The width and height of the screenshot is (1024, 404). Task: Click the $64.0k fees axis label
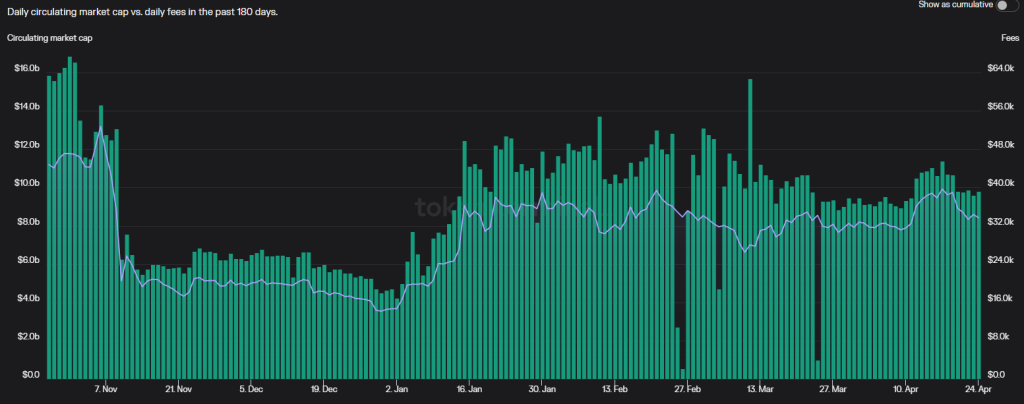(x=999, y=69)
